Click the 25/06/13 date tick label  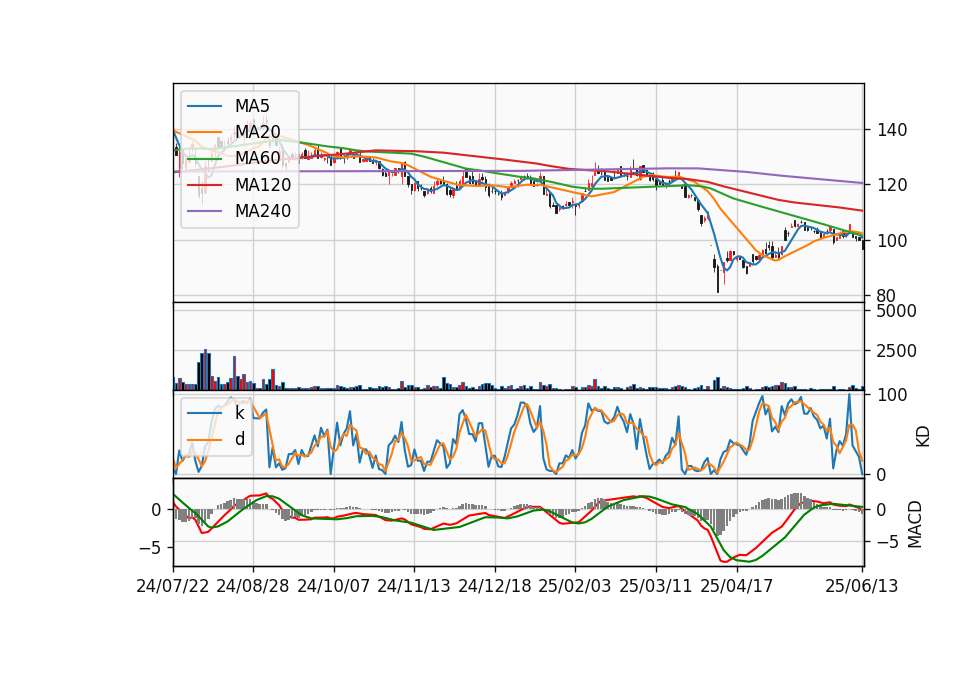click(x=861, y=586)
